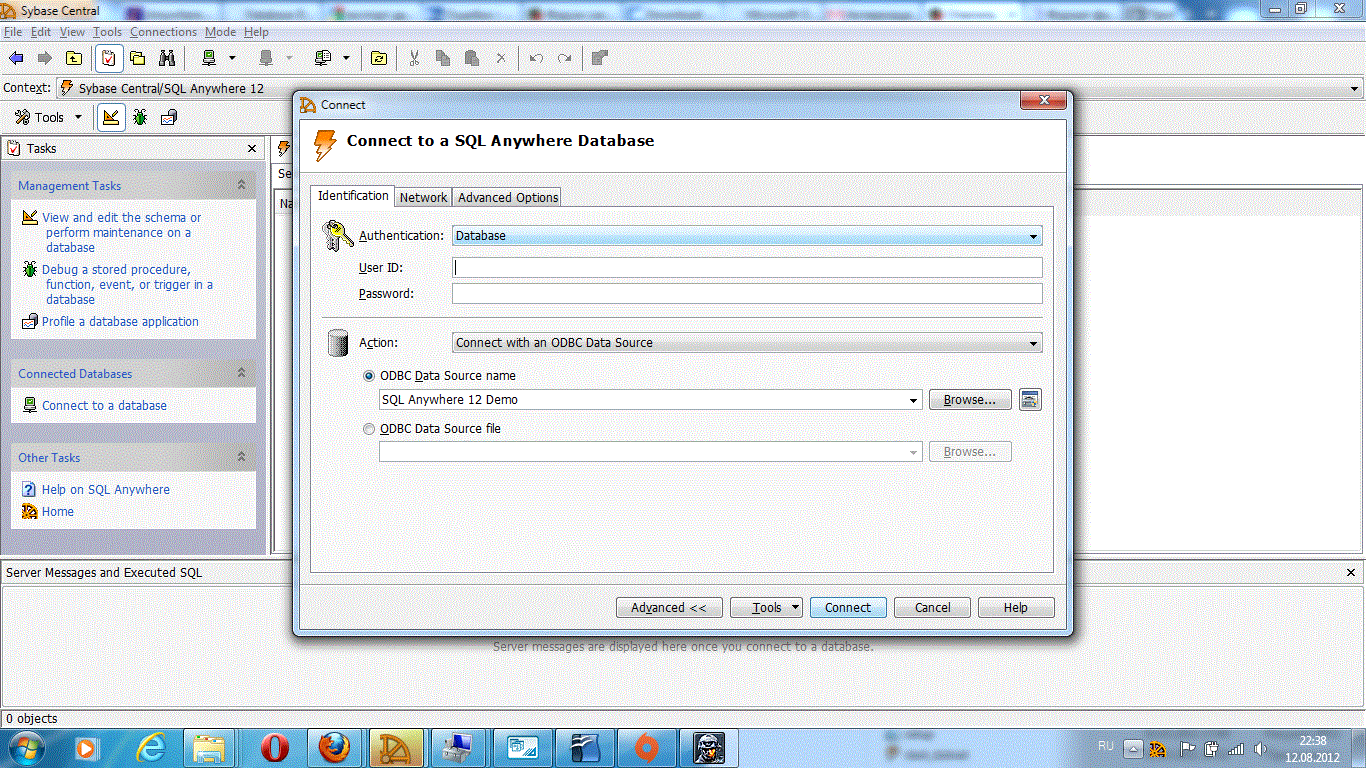Viewport: 1366px width, 768px height.
Task: Click the scissors Cut icon
Action: (413, 58)
